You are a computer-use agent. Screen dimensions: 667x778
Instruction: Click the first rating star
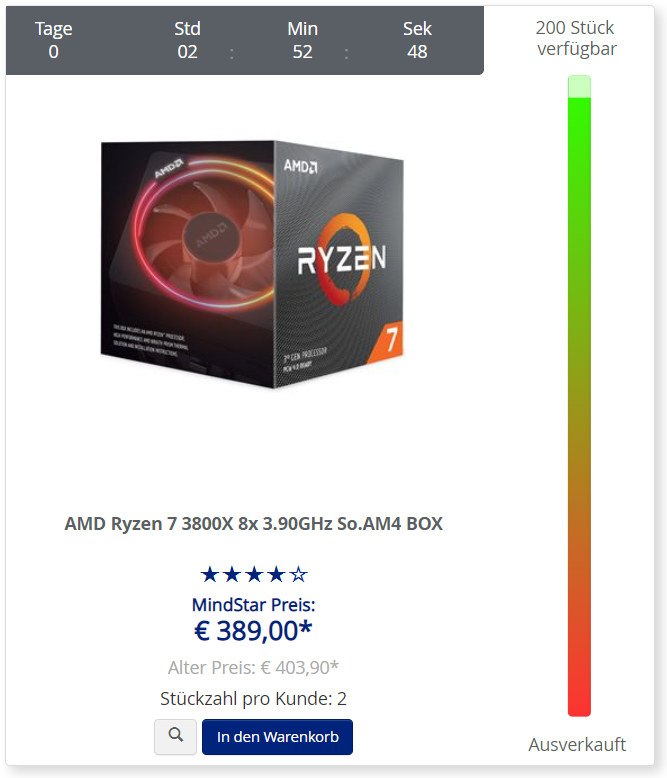(209, 575)
